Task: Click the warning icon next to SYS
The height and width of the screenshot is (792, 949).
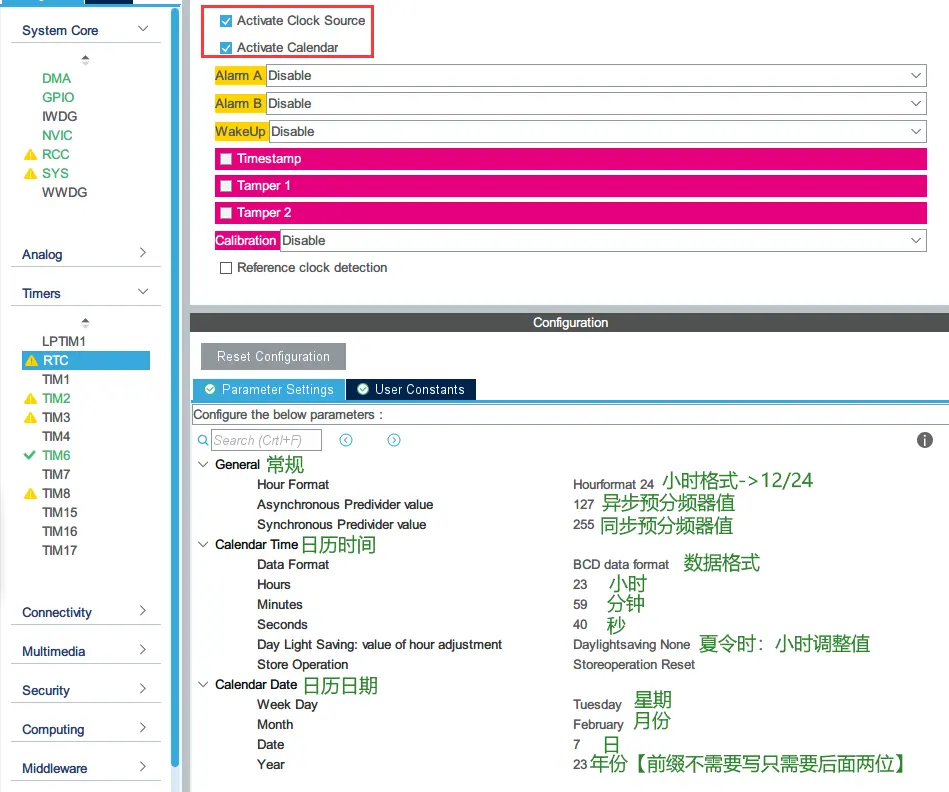Action: (30, 174)
